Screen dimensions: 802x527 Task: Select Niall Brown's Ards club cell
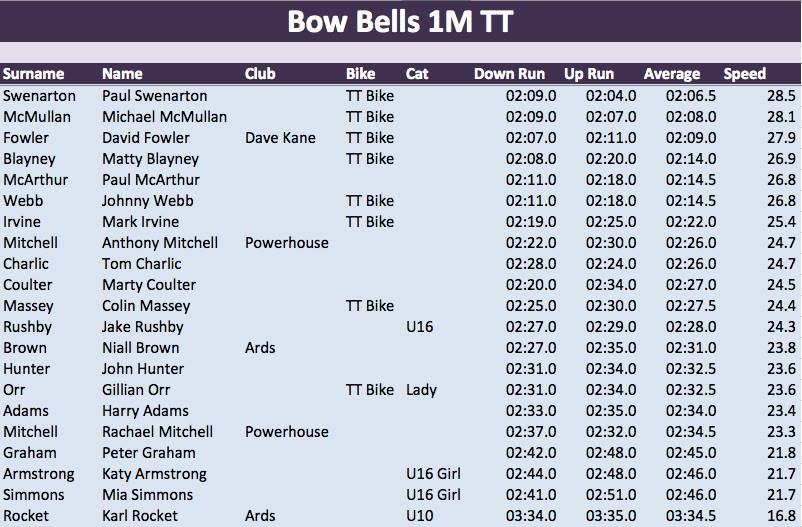click(x=260, y=348)
